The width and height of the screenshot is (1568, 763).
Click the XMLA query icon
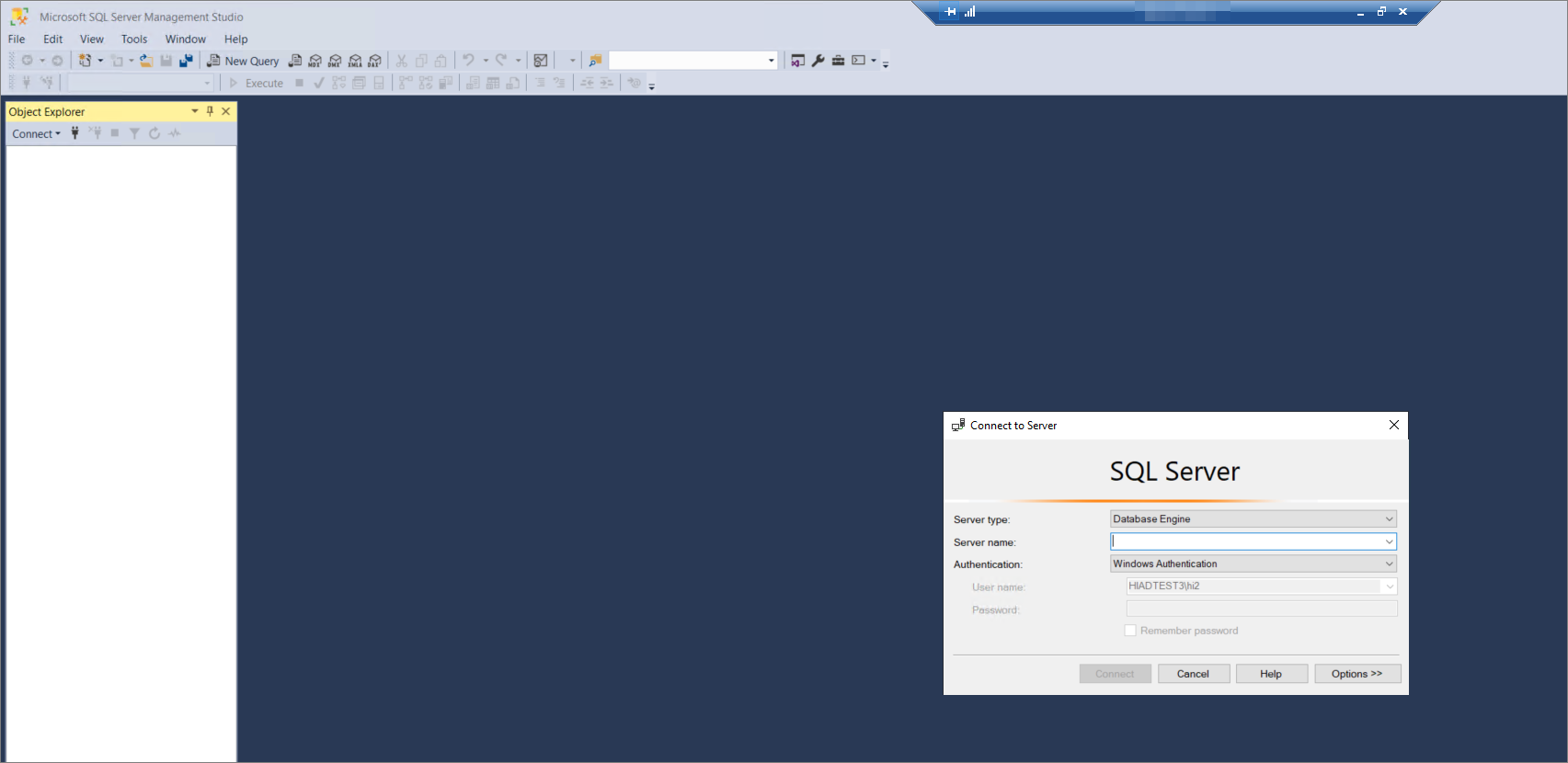(x=355, y=61)
